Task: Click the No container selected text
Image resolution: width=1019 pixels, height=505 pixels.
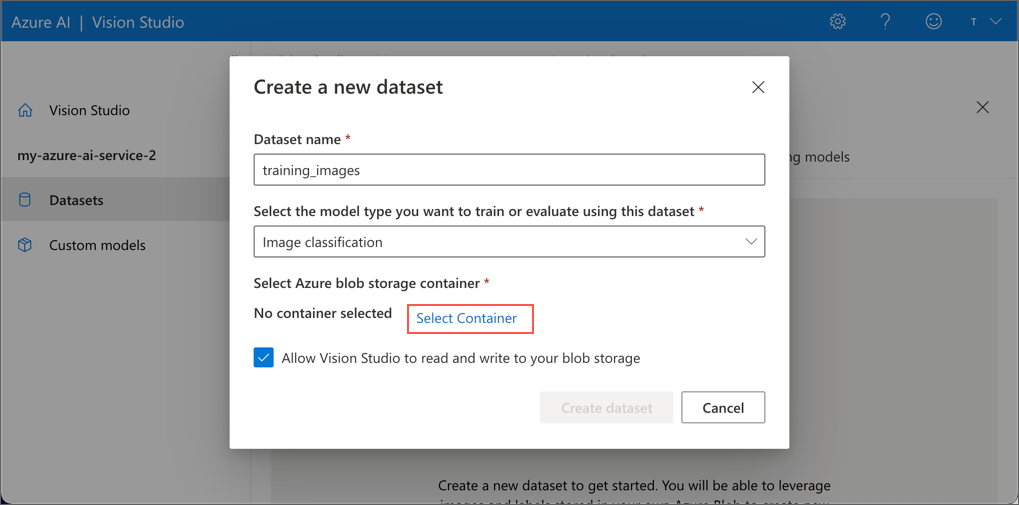Action: tap(323, 313)
